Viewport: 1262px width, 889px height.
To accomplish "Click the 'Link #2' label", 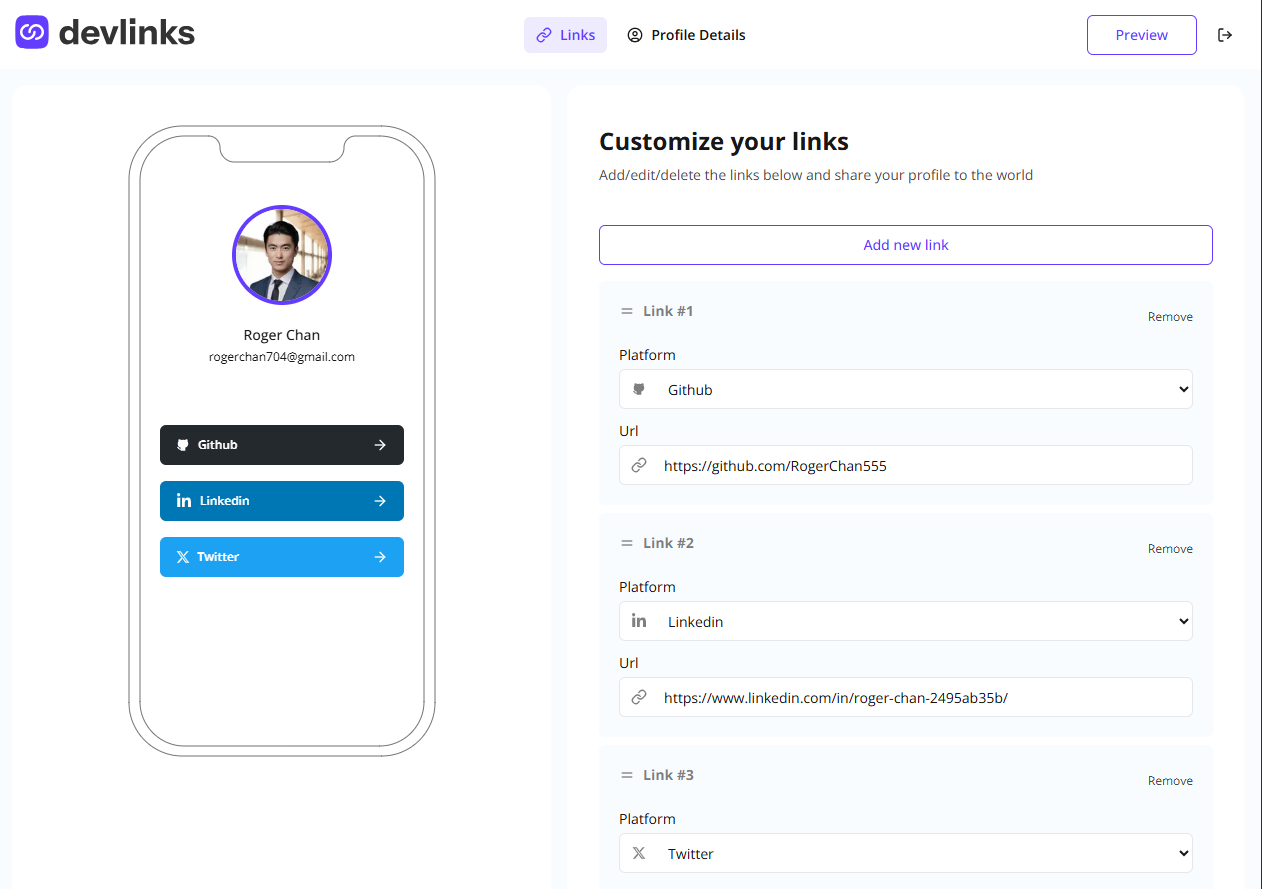I will tap(668, 543).
